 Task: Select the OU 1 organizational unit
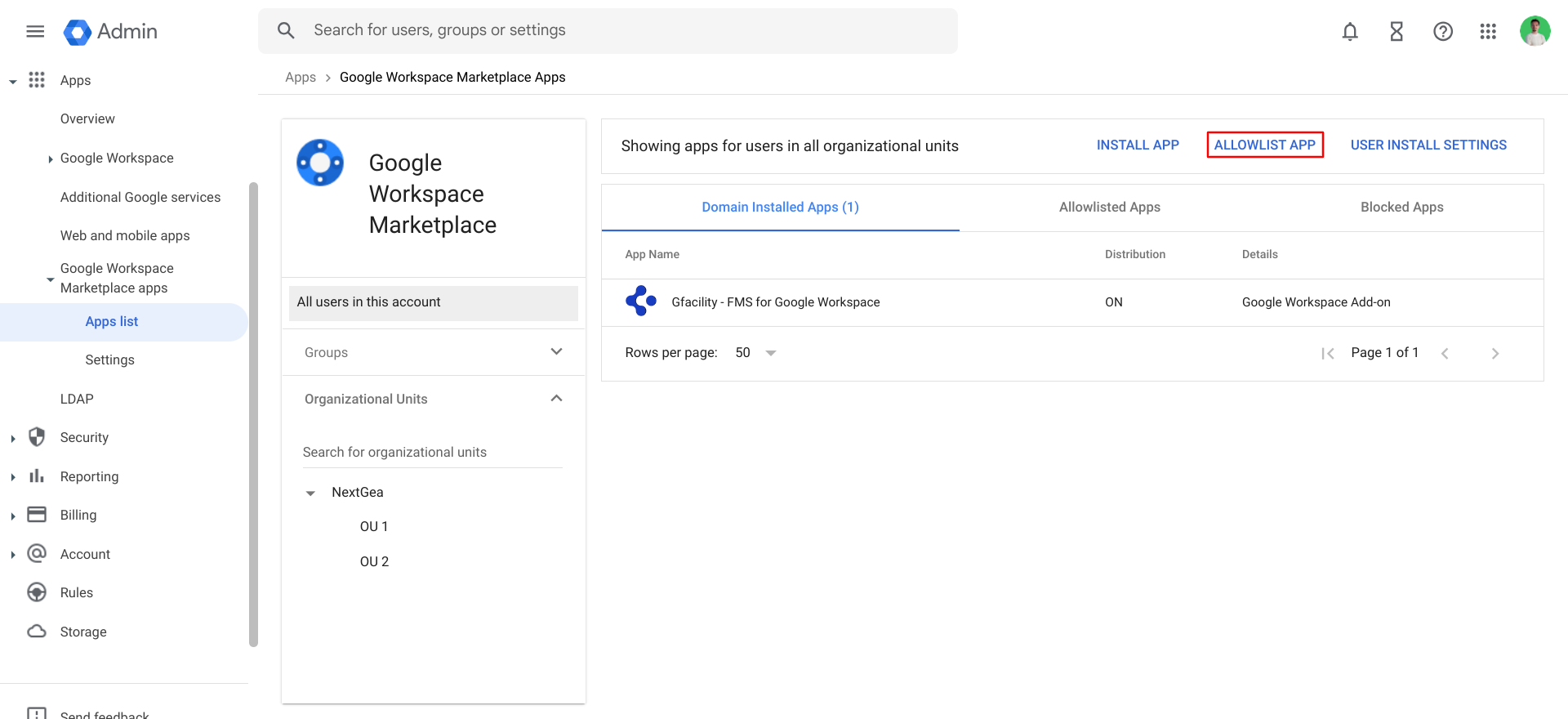point(374,526)
